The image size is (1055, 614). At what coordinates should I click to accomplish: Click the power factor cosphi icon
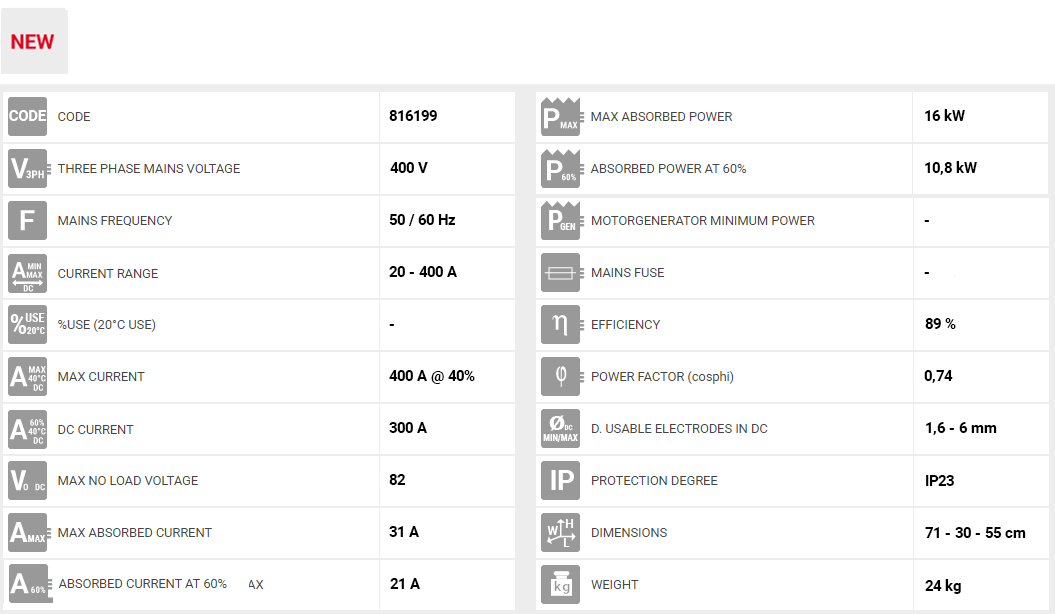pyautogui.click(x=561, y=377)
